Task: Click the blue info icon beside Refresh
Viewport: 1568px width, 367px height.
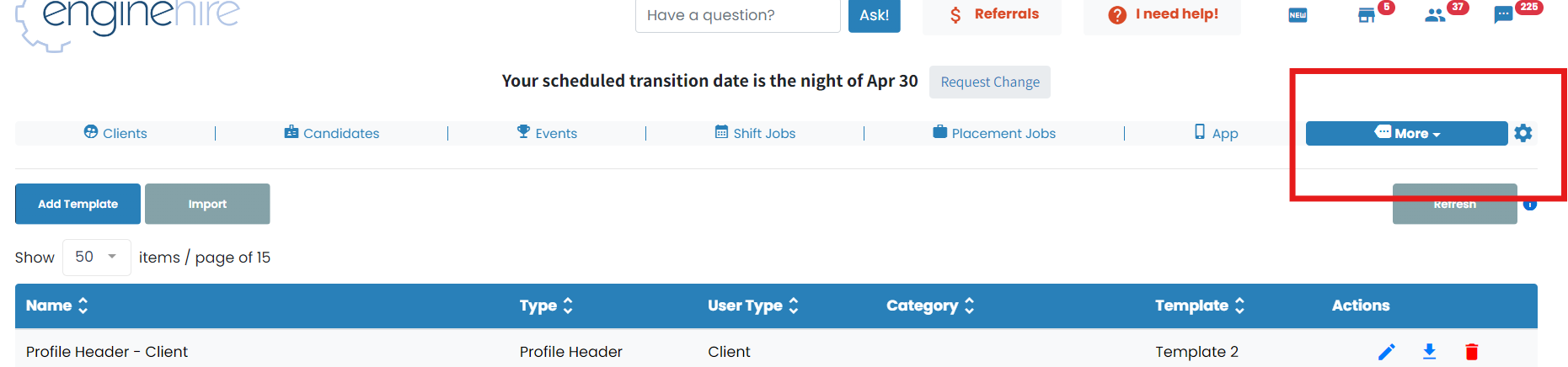Action: point(1530,205)
